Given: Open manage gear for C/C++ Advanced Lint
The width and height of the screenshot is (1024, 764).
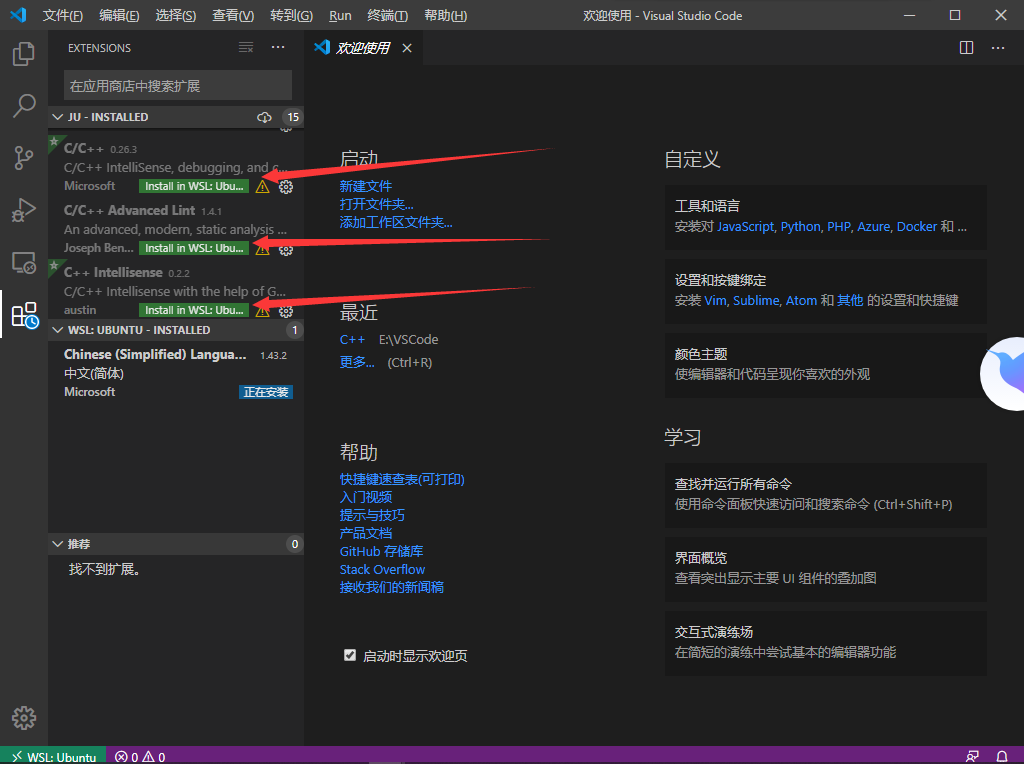Looking at the screenshot, I should 286,249.
